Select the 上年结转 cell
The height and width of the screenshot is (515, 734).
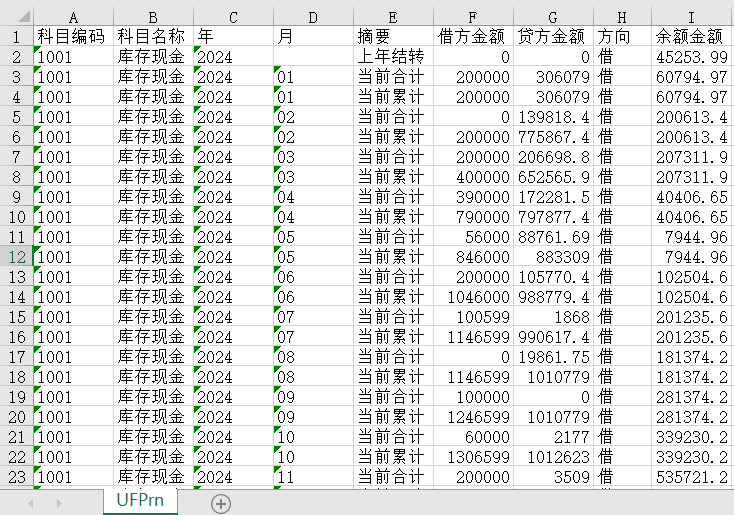click(x=394, y=56)
